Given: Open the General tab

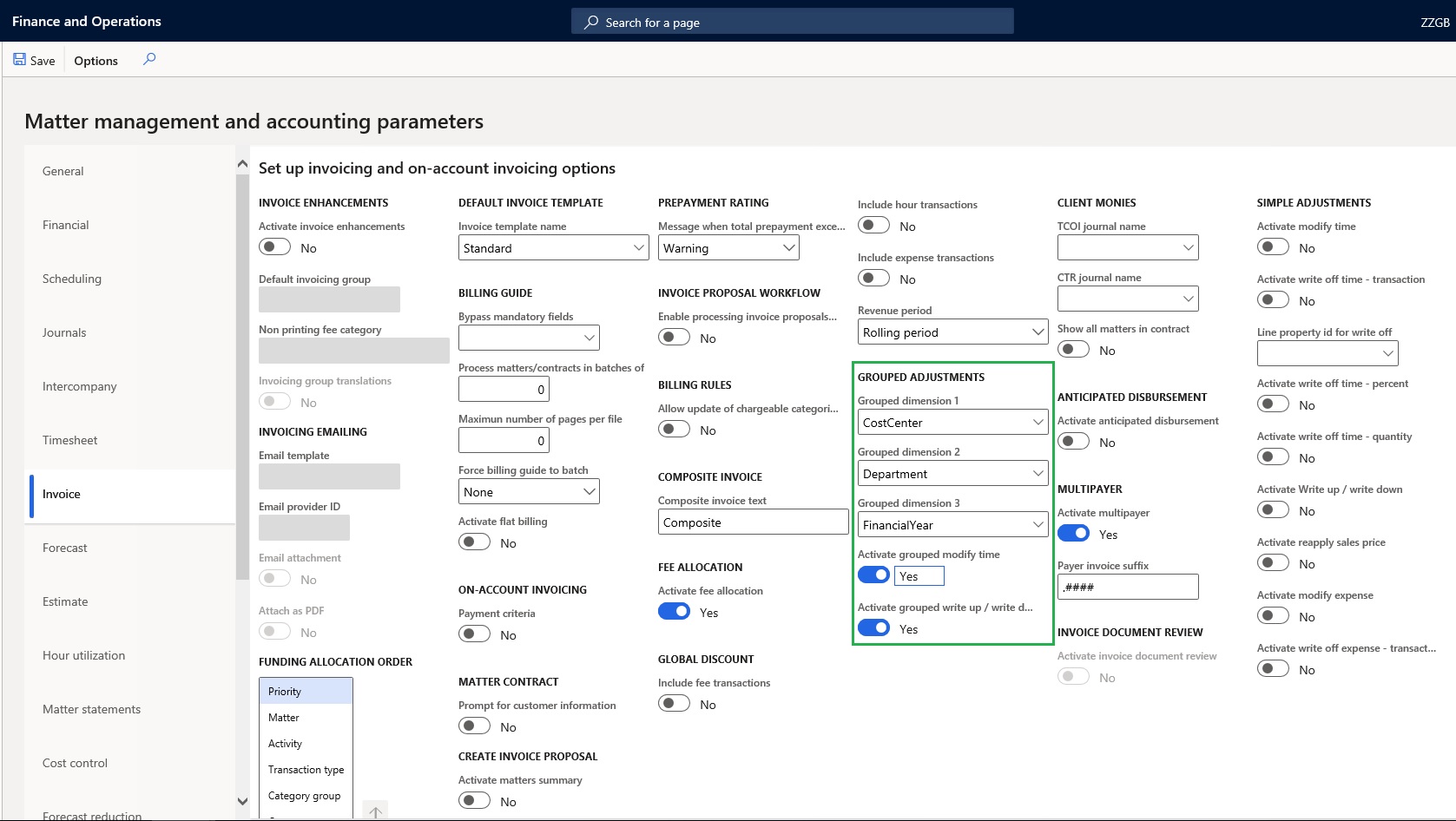Looking at the screenshot, I should (x=130, y=171).
